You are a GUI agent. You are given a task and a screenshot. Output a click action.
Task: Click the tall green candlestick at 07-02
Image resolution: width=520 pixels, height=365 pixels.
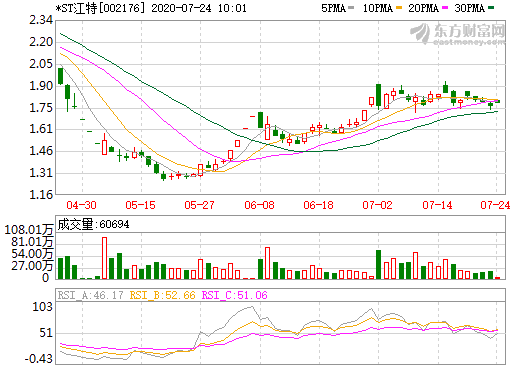click(378, 96)
